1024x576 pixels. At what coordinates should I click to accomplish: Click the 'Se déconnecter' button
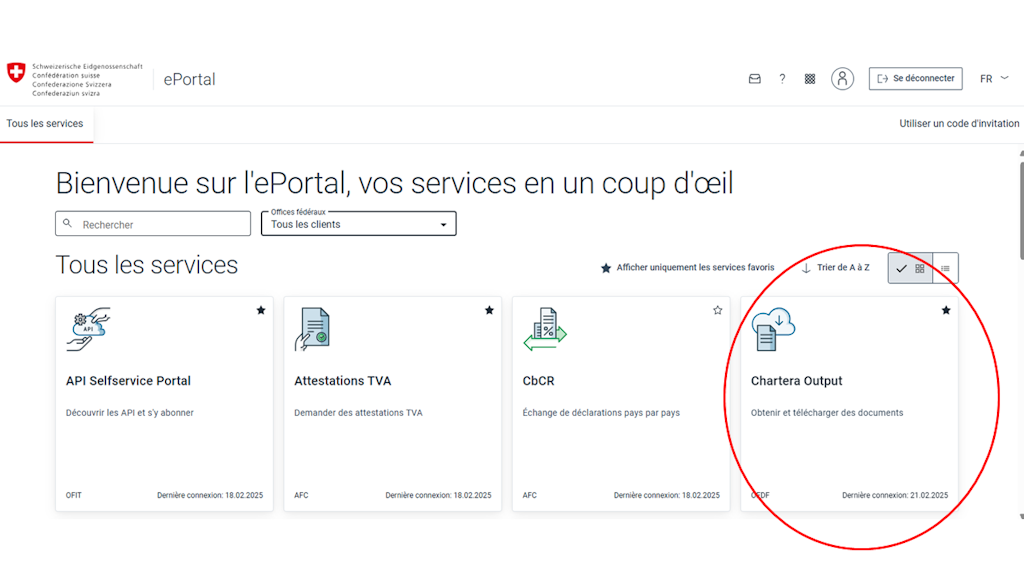point(915,78)
